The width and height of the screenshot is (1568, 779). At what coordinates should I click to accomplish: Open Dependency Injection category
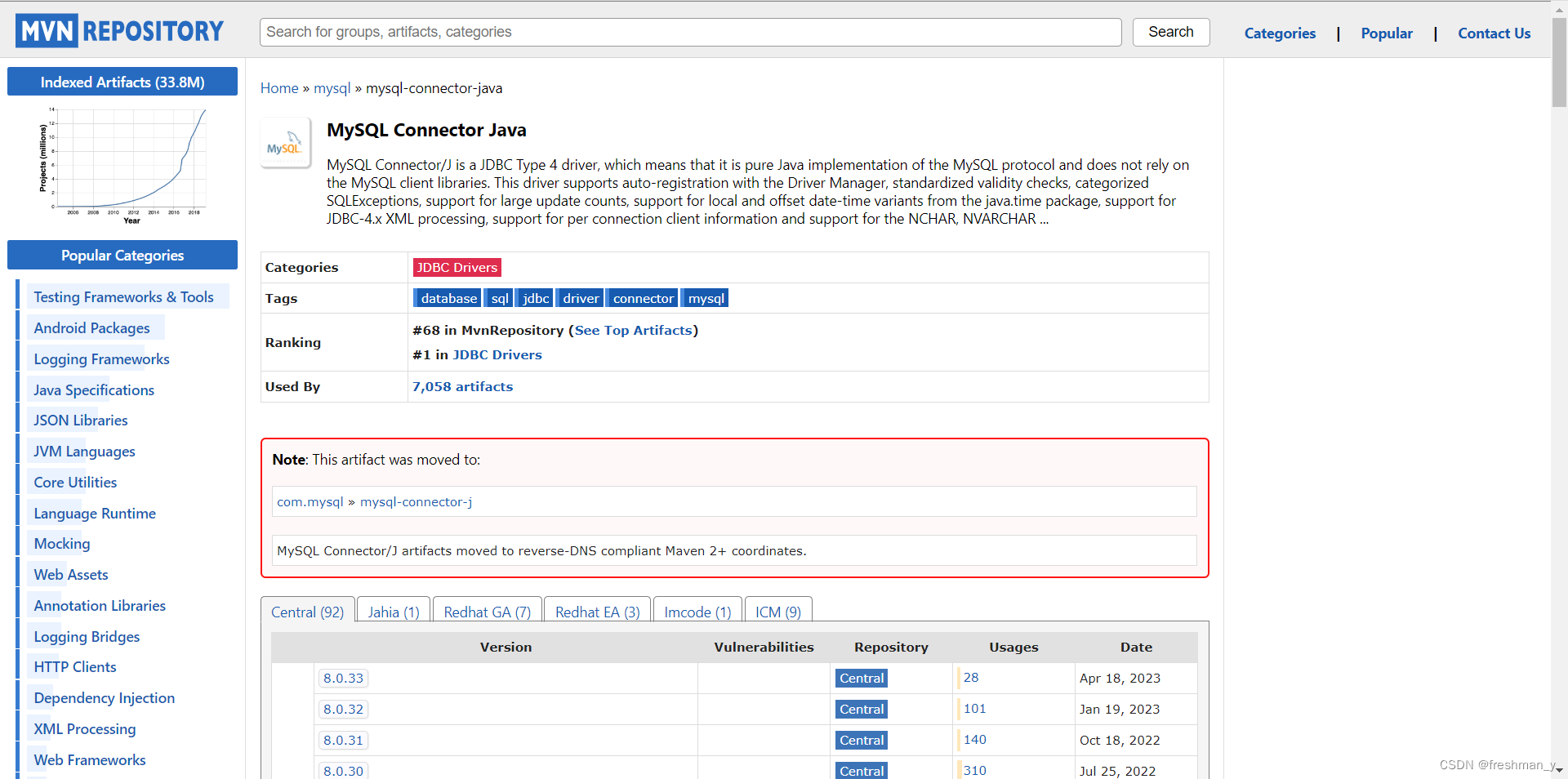pyautogui.click(x=105, y=697)
